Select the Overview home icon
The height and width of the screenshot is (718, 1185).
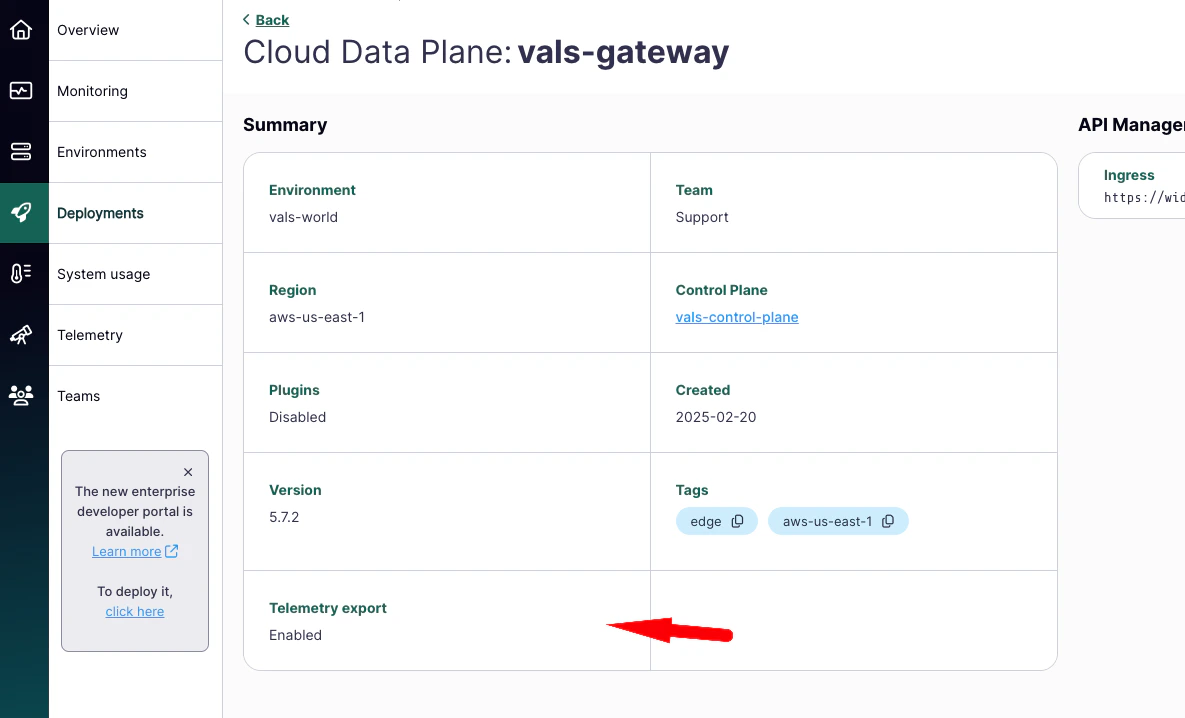(x=23, y=29)
